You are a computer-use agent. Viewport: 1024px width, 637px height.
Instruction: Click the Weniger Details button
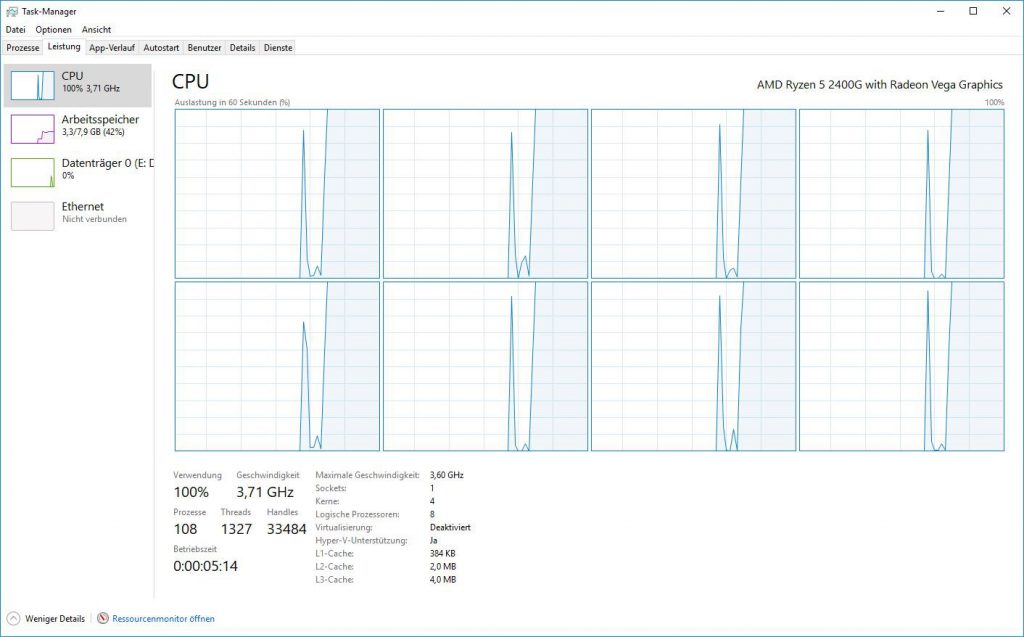click(x=47, y=618)
